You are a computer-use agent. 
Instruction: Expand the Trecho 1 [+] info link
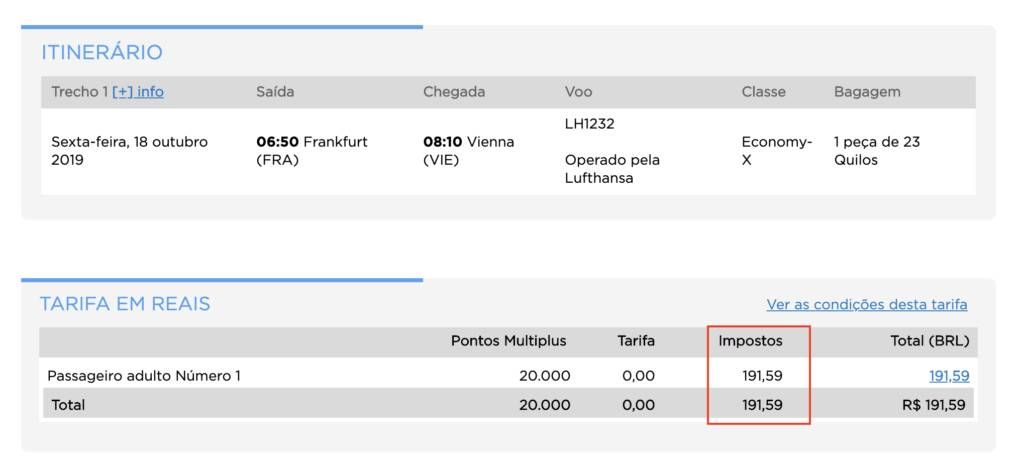pyautogui.click(x=138, y=92)
